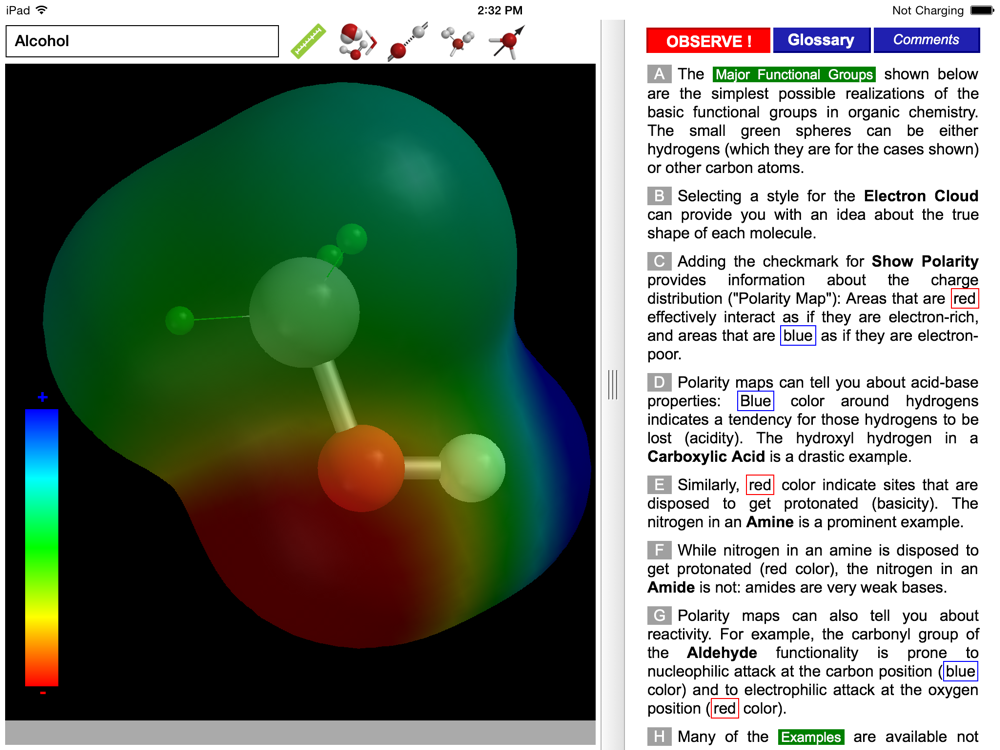Viewport: 1000px width, 750px height.
Task: Open the Alcohol molecule name field
Action: coord(142,41)
